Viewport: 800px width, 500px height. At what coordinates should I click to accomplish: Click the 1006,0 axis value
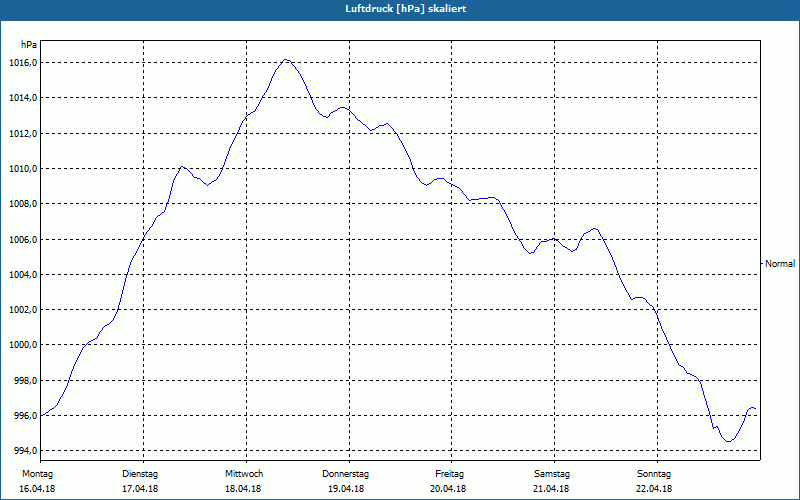coord(22,239)
